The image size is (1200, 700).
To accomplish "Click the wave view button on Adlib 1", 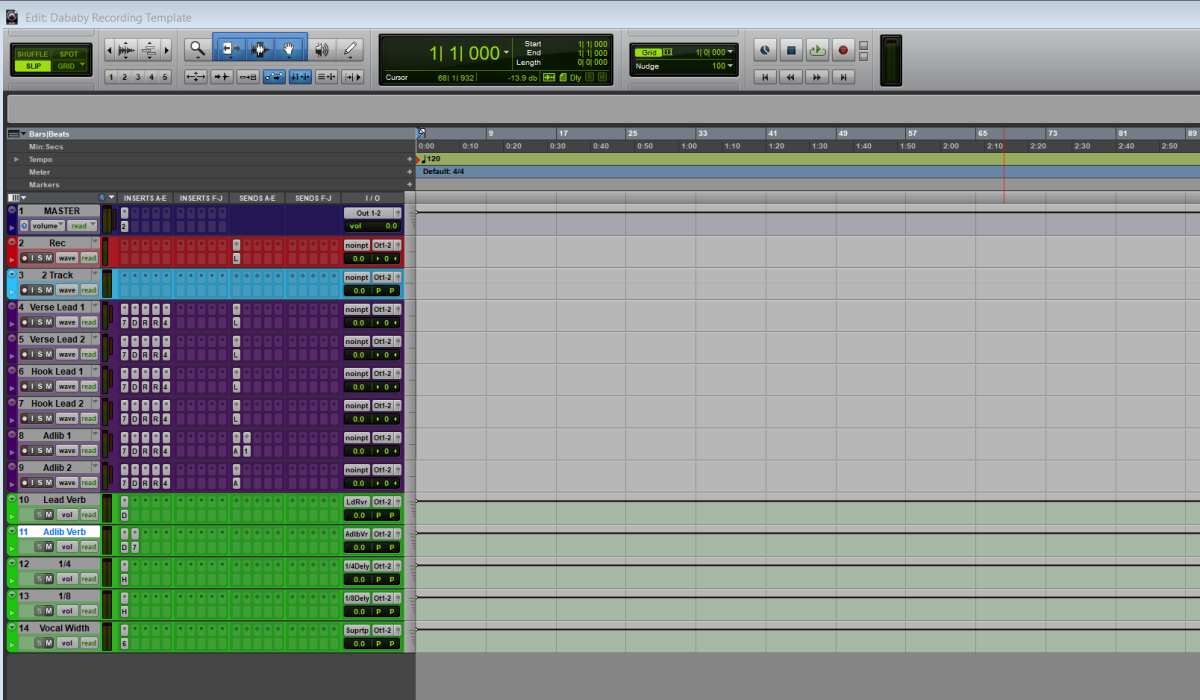I will point(66,450).
